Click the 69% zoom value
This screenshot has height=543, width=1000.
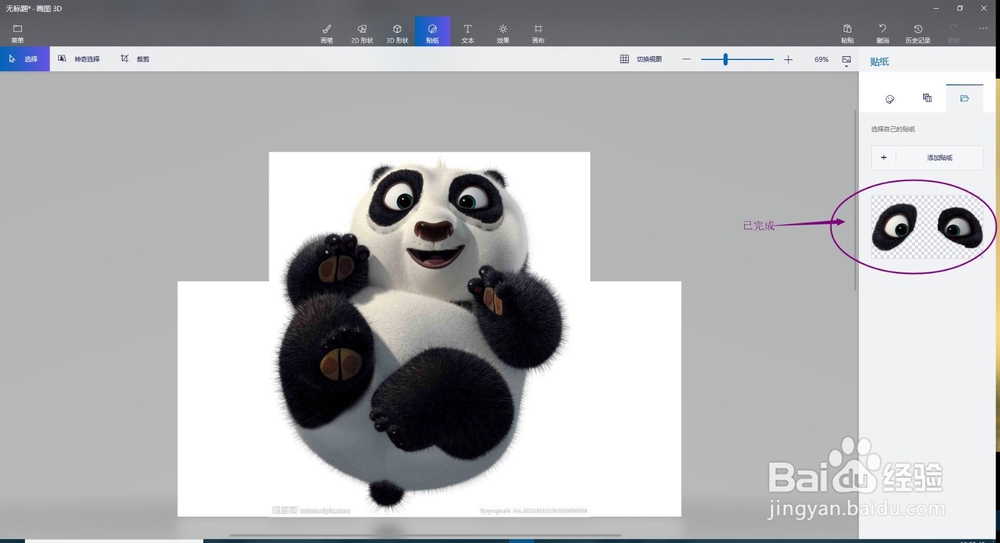click(821, 59)
